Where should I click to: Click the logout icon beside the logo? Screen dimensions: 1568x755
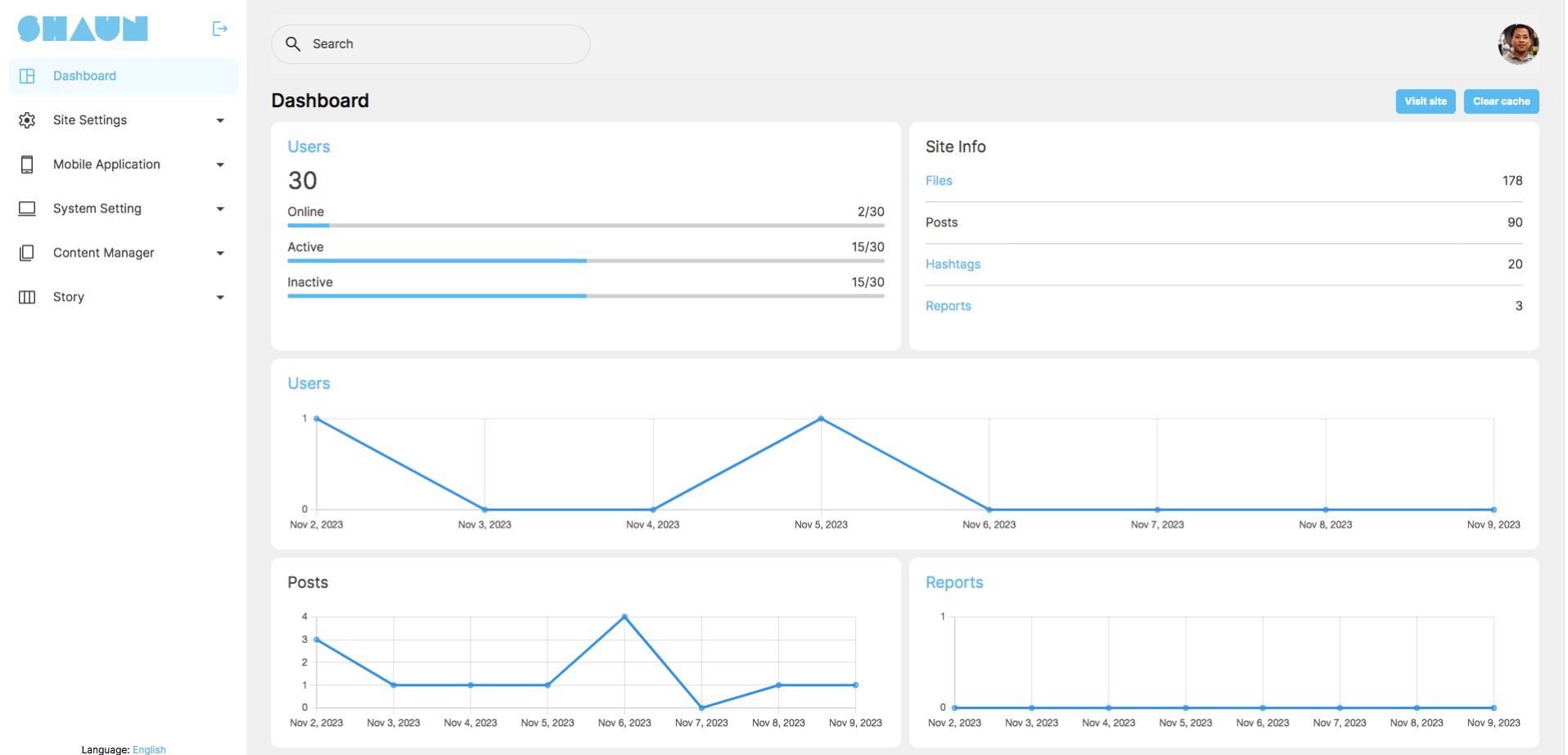pyautogui.click(x=219, y=29)
